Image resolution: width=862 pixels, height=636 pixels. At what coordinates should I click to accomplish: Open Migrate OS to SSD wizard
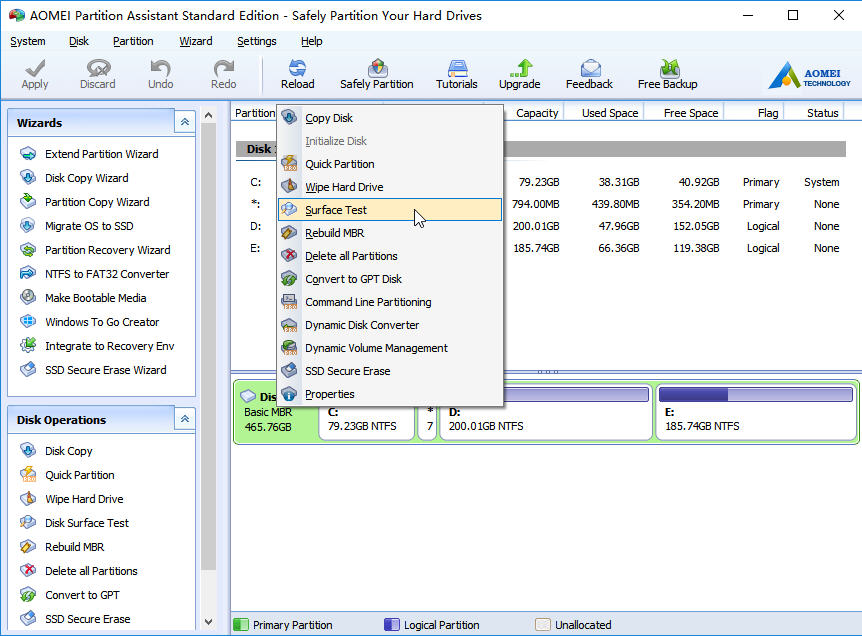tap(89, 226)
